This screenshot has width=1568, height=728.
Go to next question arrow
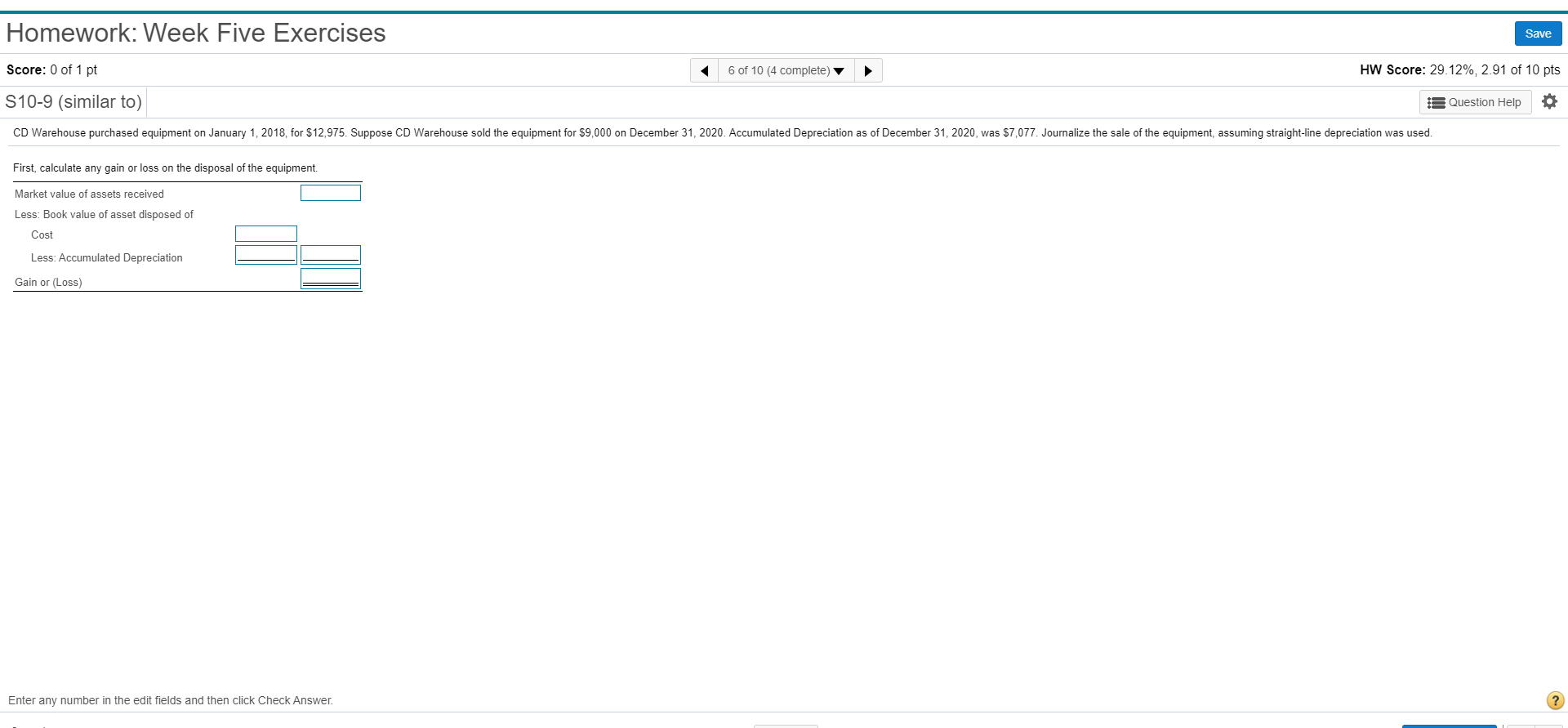click(868, 70)
